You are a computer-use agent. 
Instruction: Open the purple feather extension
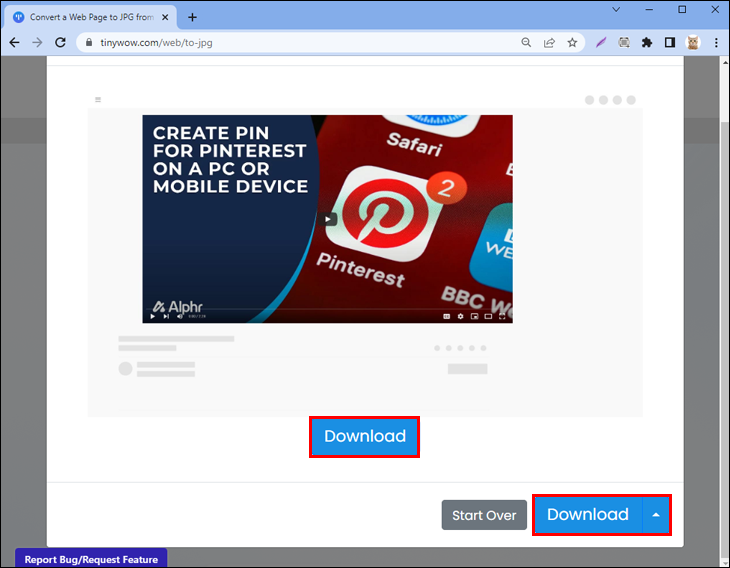601,43
